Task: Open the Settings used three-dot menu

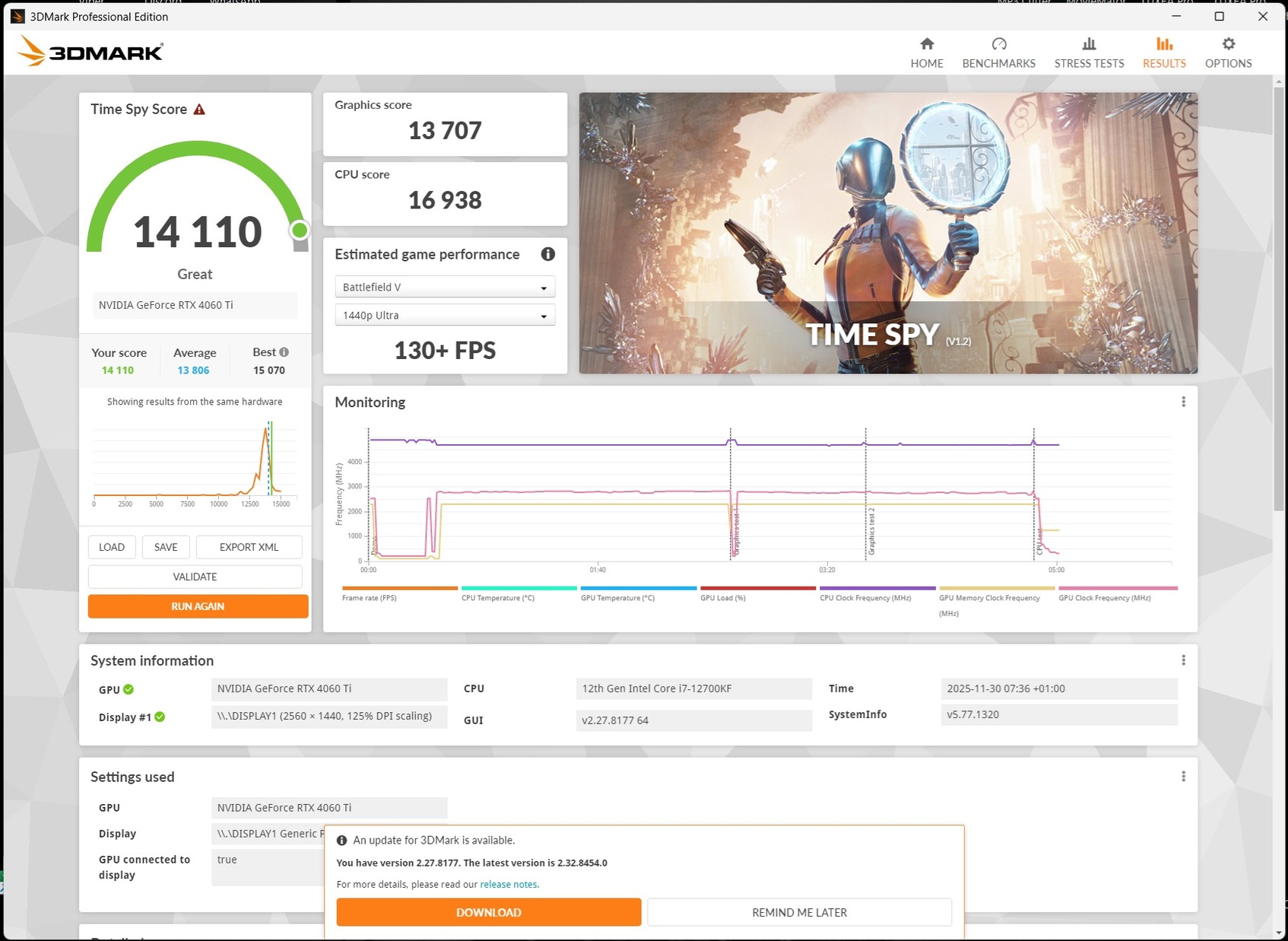Action: (1183, 777)
